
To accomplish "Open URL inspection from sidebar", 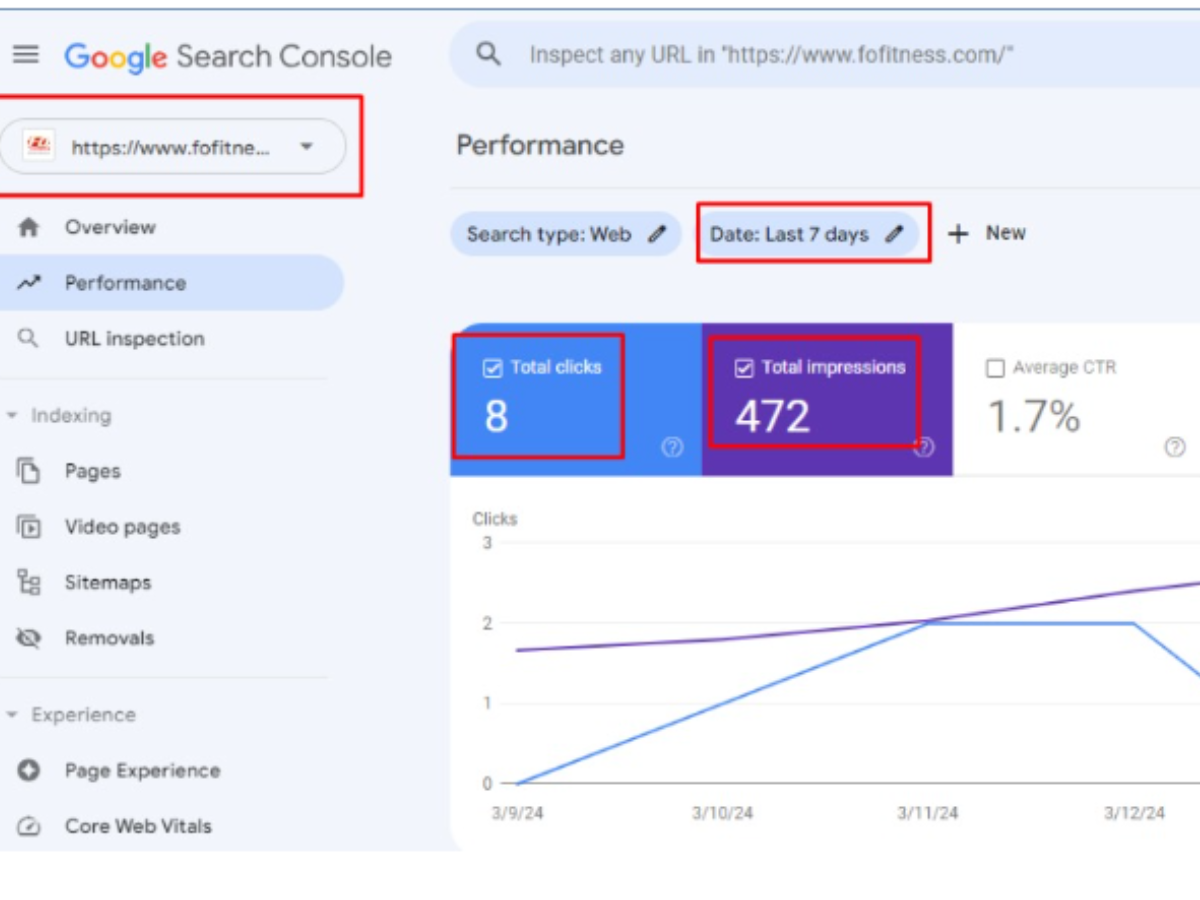I will (134, 339).
